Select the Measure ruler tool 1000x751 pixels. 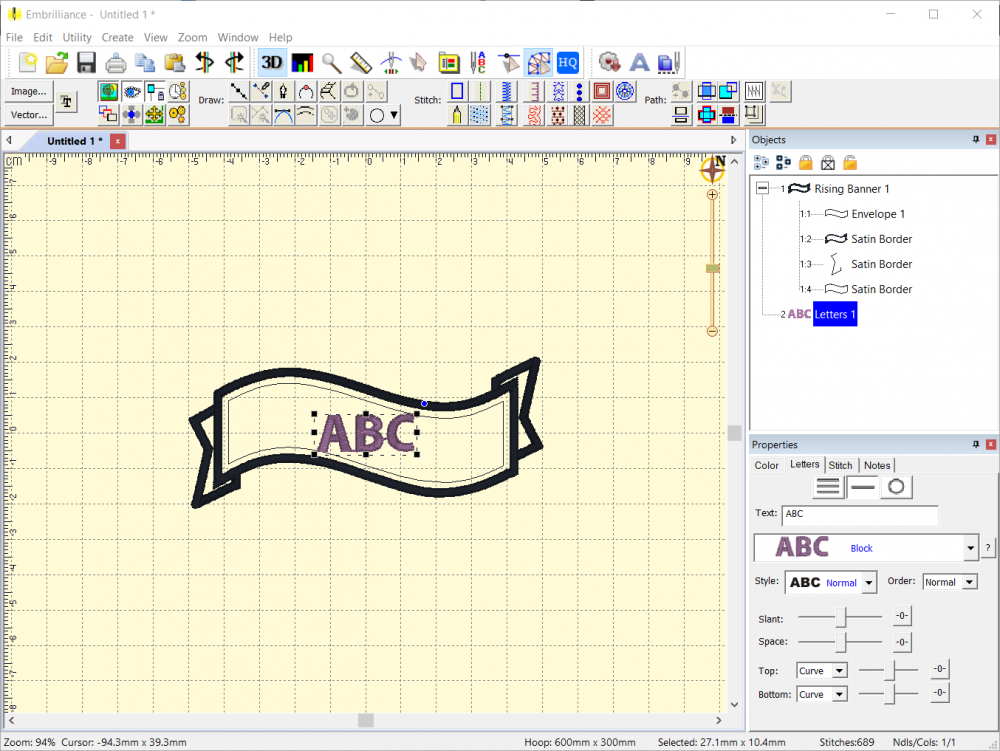click(x=360, y=62)
